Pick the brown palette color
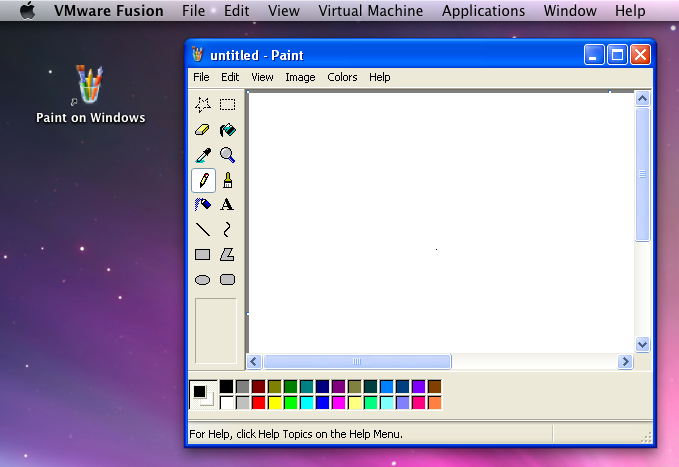 (434, 386)
